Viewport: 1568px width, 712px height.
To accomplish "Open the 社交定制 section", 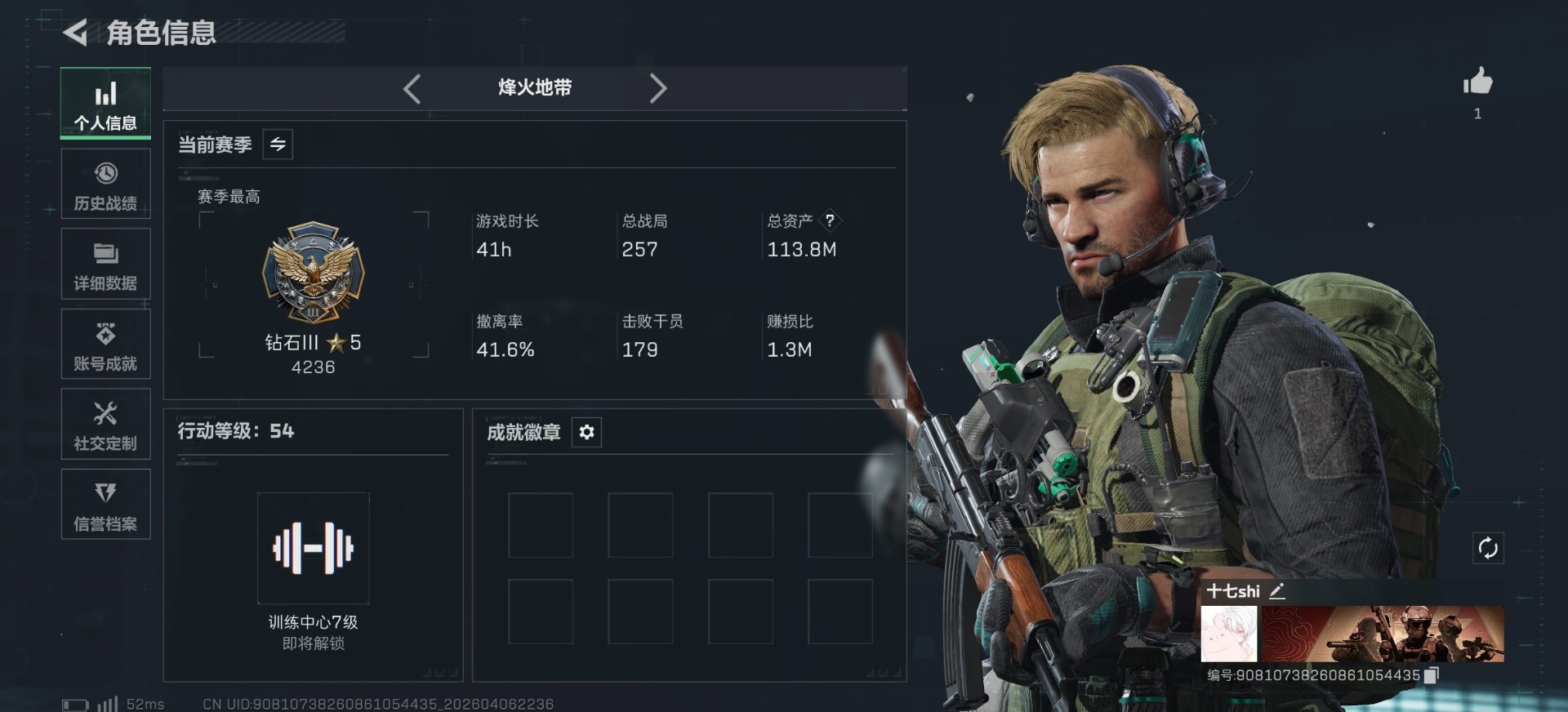I will 105,424.
